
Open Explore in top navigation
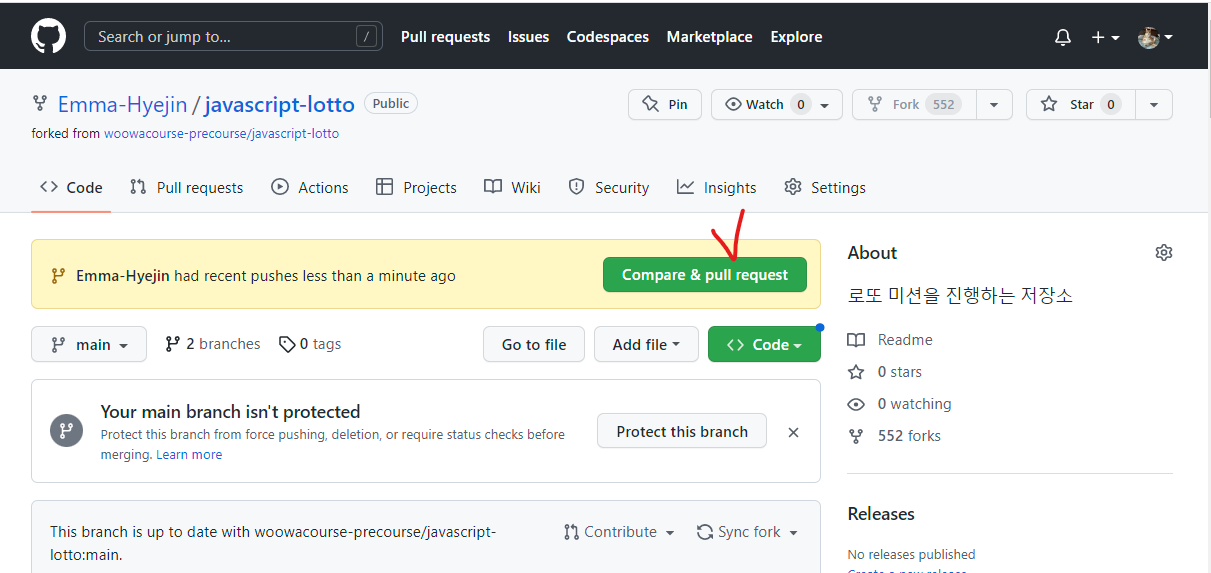click(796, 37)
